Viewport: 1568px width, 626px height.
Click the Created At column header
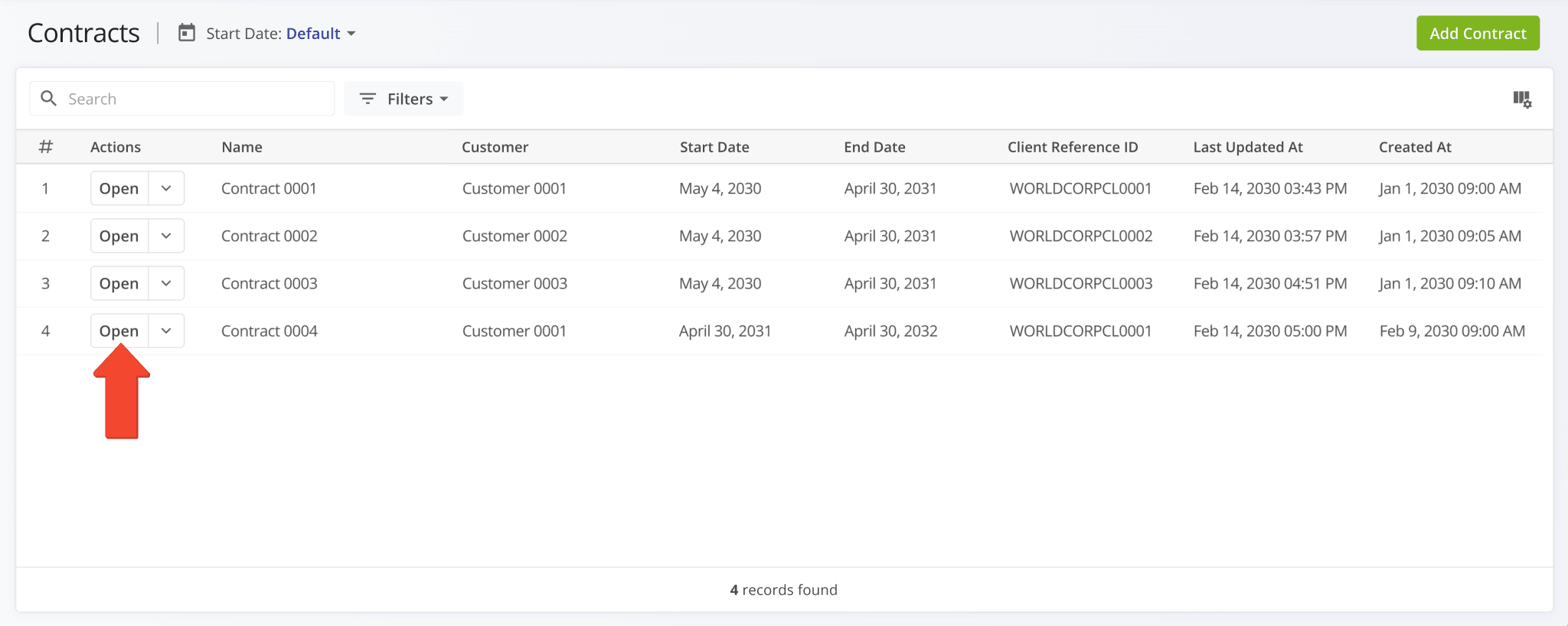1415,147
